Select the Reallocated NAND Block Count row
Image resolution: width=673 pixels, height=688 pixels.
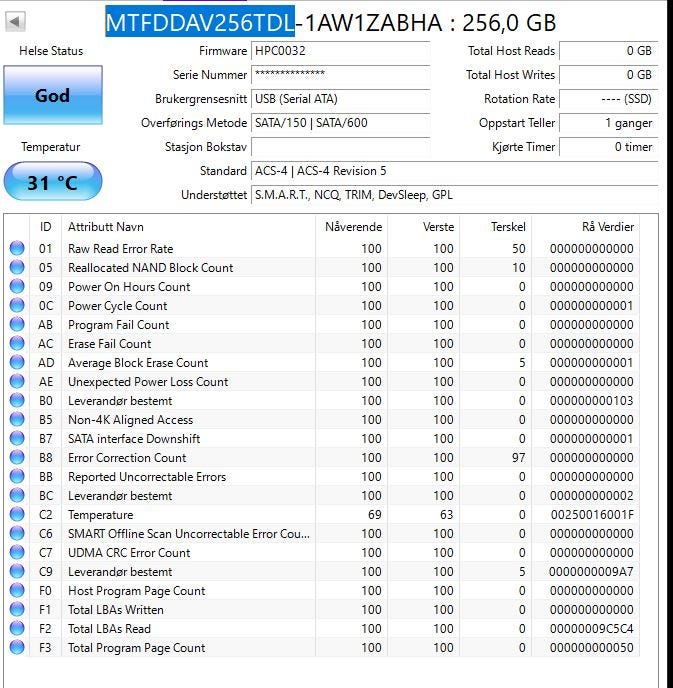pos(150,268)
